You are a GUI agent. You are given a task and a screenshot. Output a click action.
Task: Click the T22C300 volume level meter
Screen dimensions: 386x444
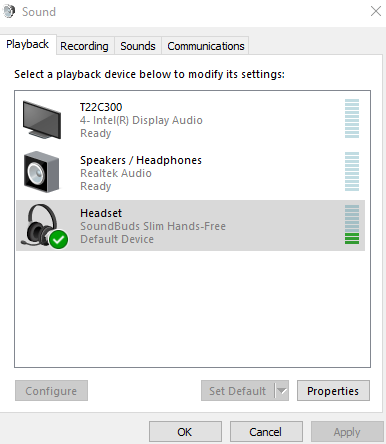coord(352,118)
